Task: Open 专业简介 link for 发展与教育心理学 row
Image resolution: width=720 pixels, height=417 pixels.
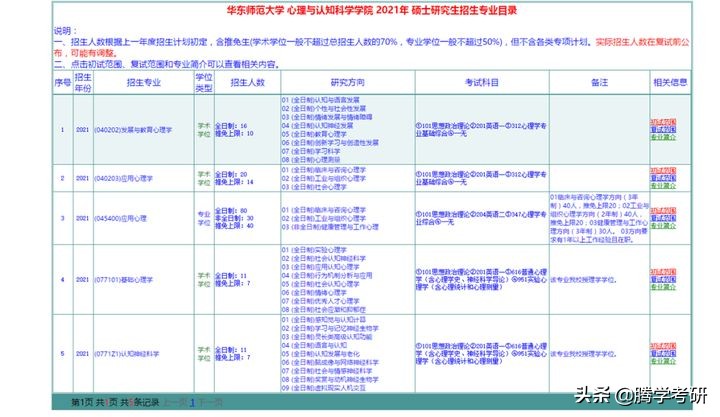Action: tap(663, 137)
